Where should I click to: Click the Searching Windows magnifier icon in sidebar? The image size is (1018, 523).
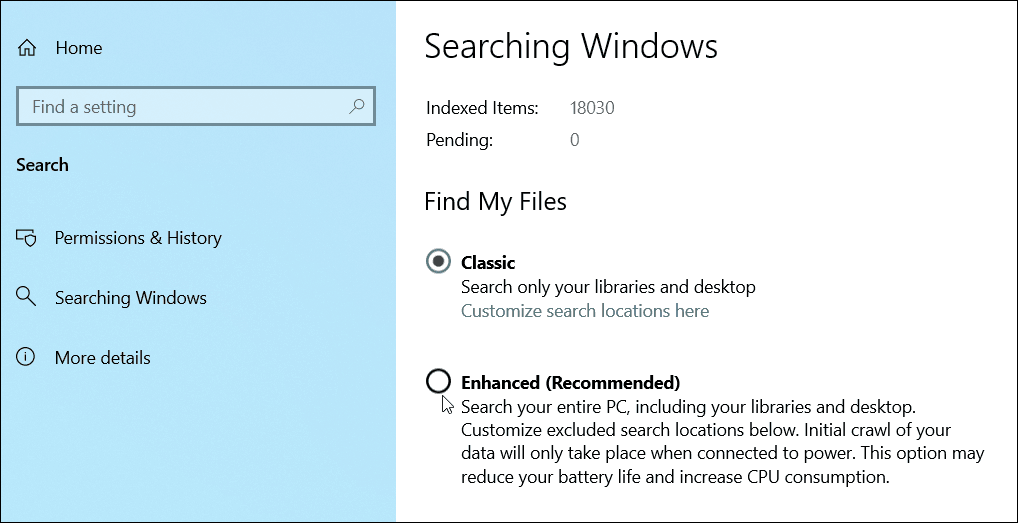coord(26,298)
